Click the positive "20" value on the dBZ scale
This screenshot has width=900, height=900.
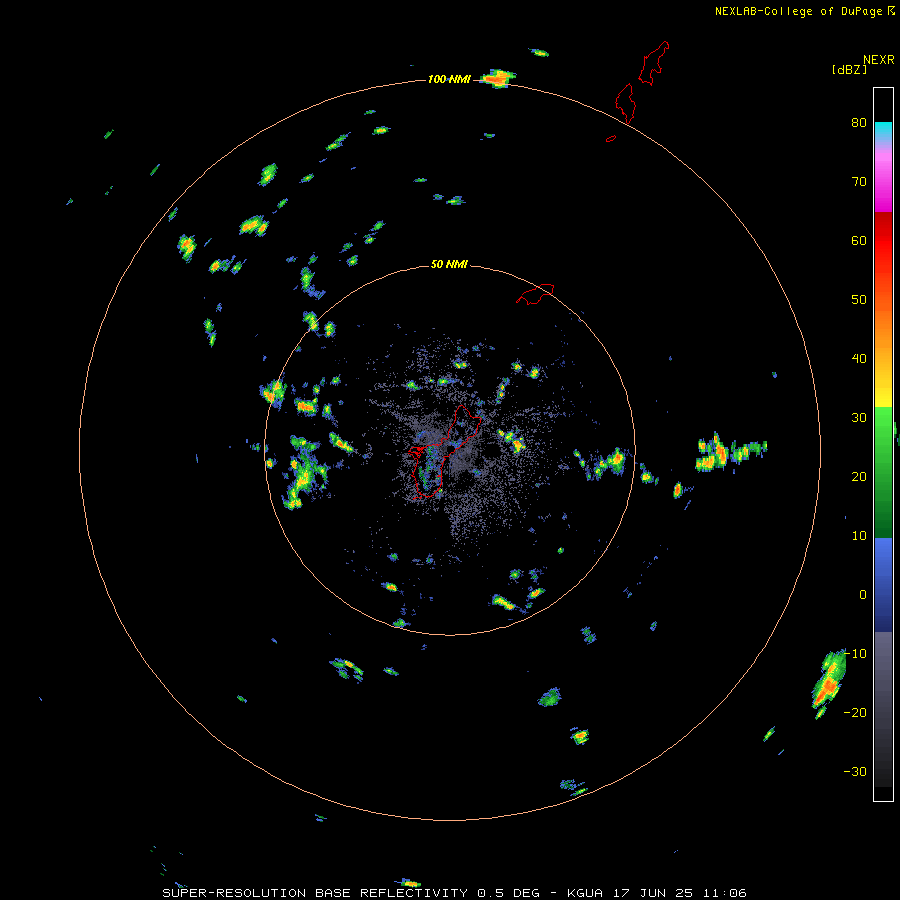coord(859,476)
